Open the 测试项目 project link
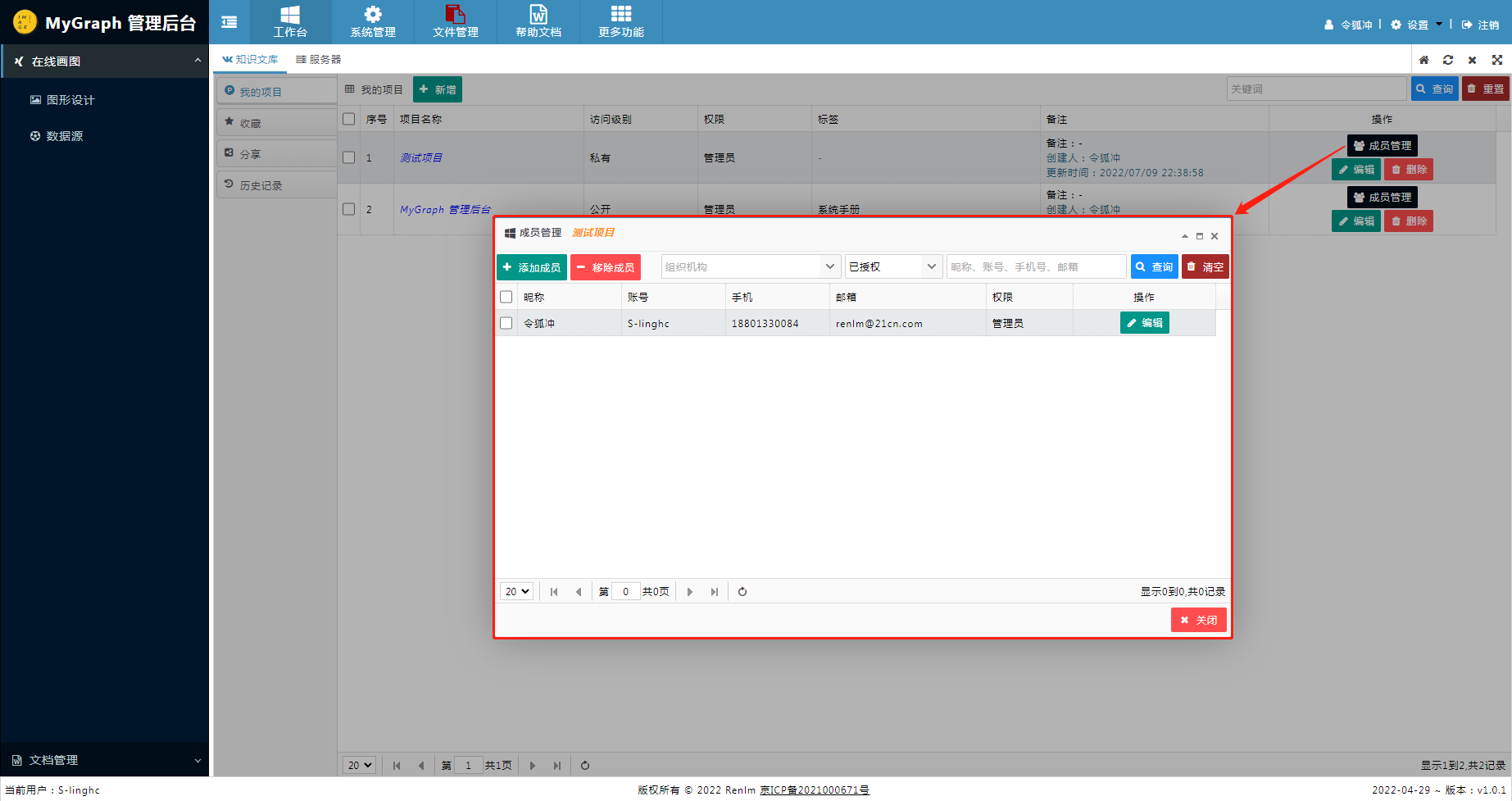This screenshot has width=1512, height=801. 421,158
